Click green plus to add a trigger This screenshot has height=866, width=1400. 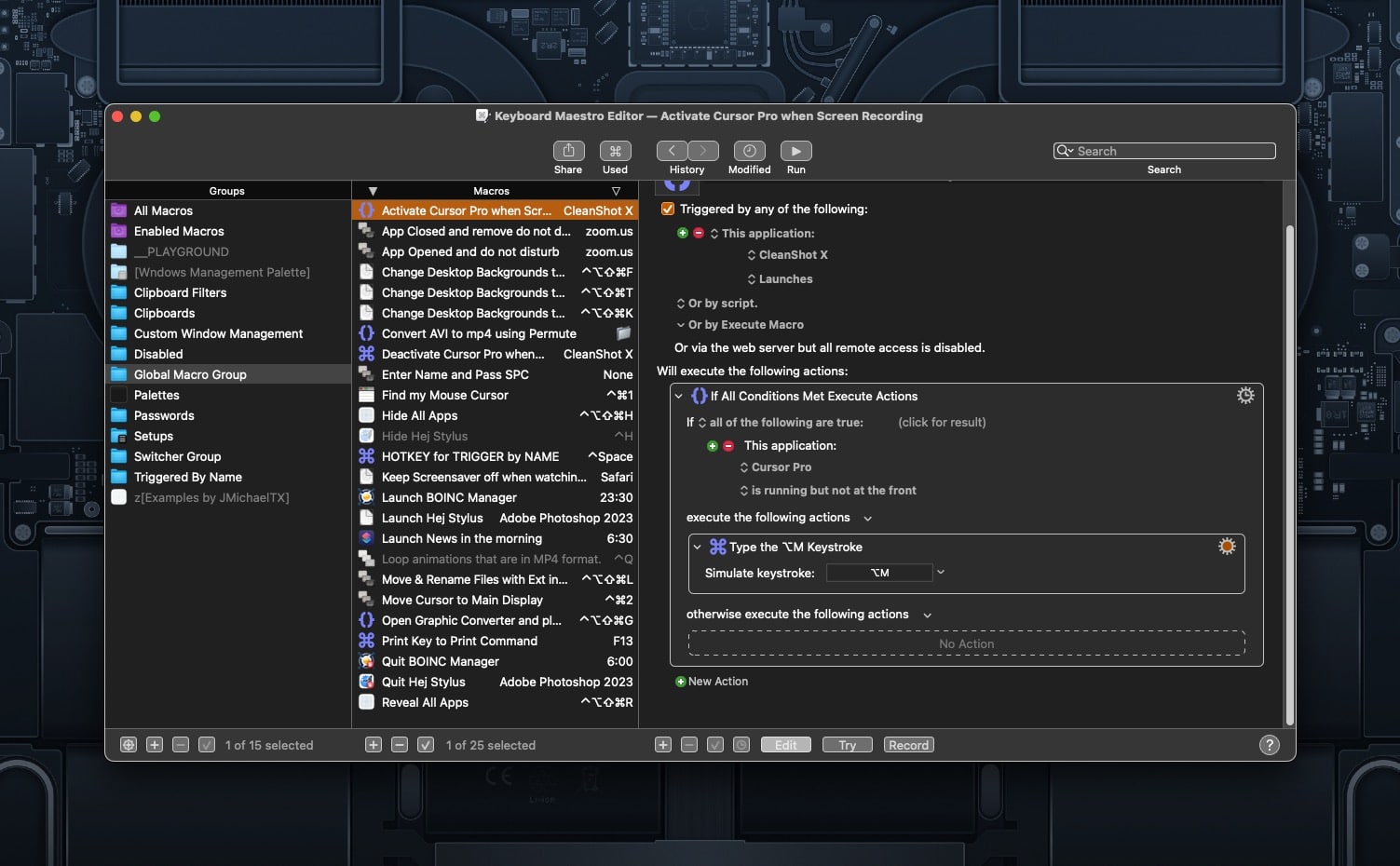(683, 234)
